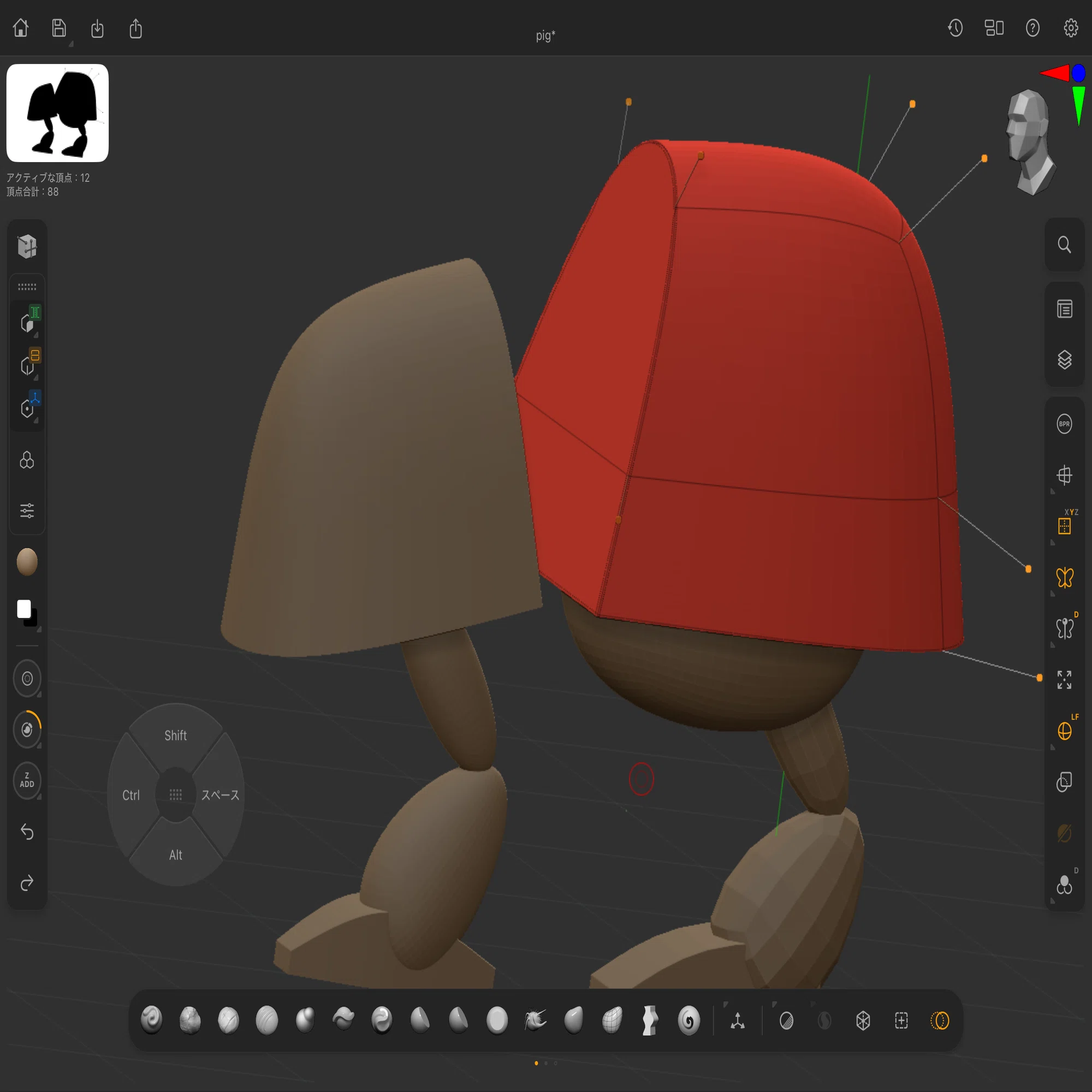Viewport: 1092px width, 1092px height.
Task: Select the spiral brush at end
Action: (x=689, y=1020)
